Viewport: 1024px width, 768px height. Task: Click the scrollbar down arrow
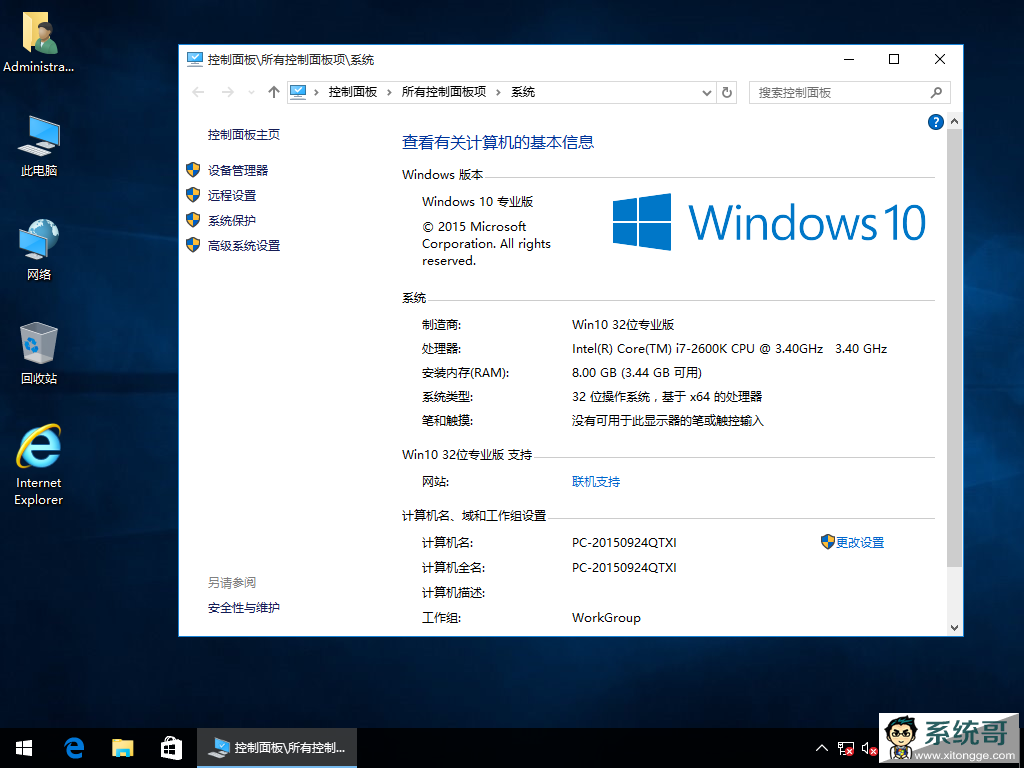tap(954, 628)
